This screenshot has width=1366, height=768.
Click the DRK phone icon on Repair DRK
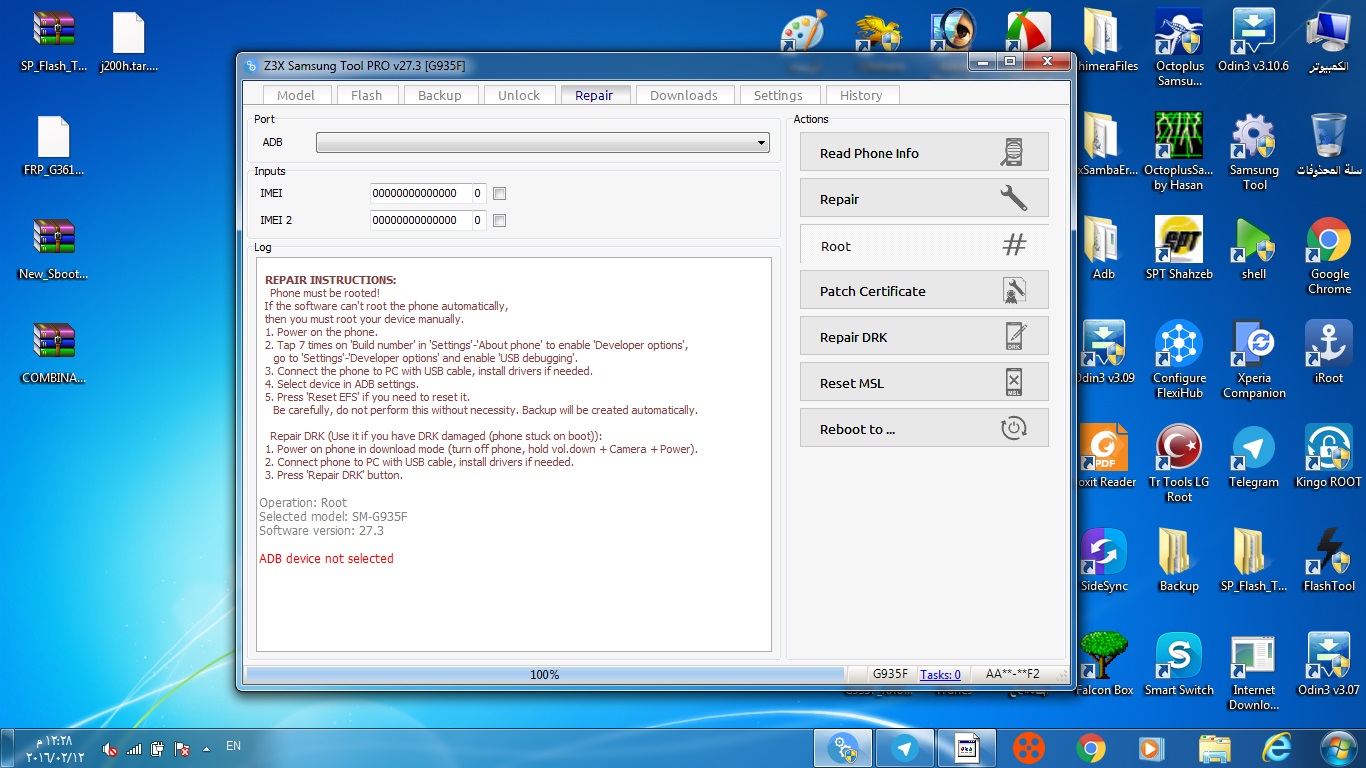[1014, 336]
